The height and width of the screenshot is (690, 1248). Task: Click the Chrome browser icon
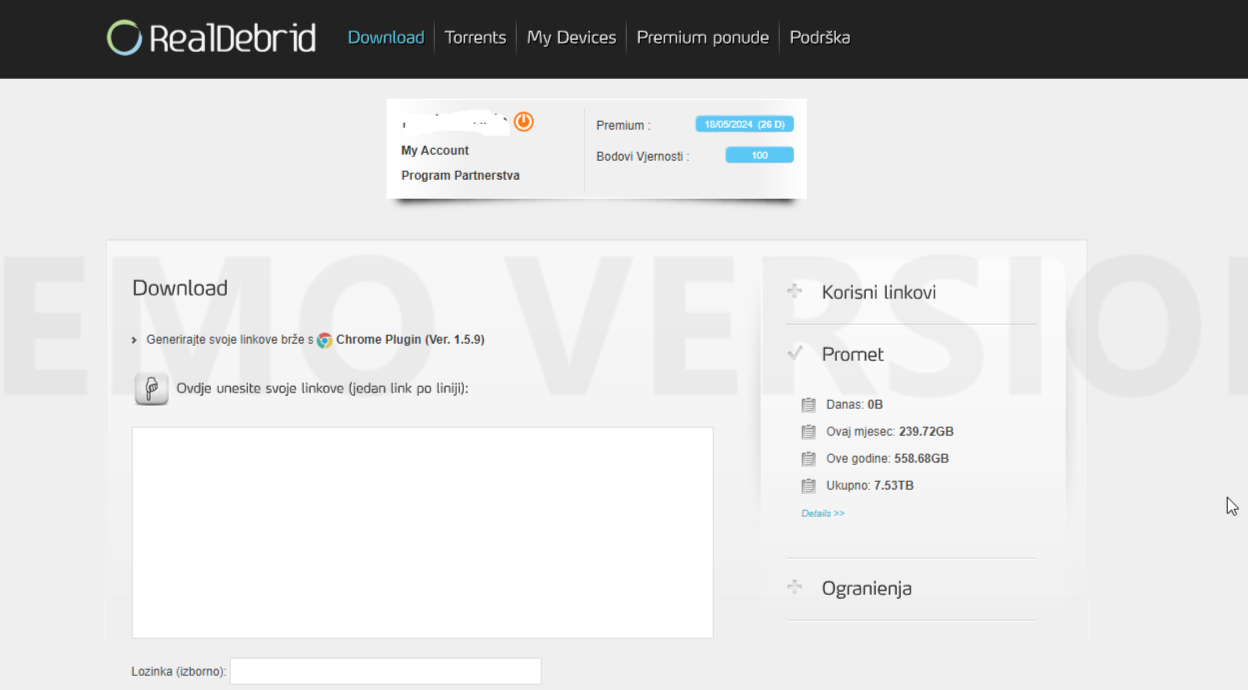pos(324,340)
